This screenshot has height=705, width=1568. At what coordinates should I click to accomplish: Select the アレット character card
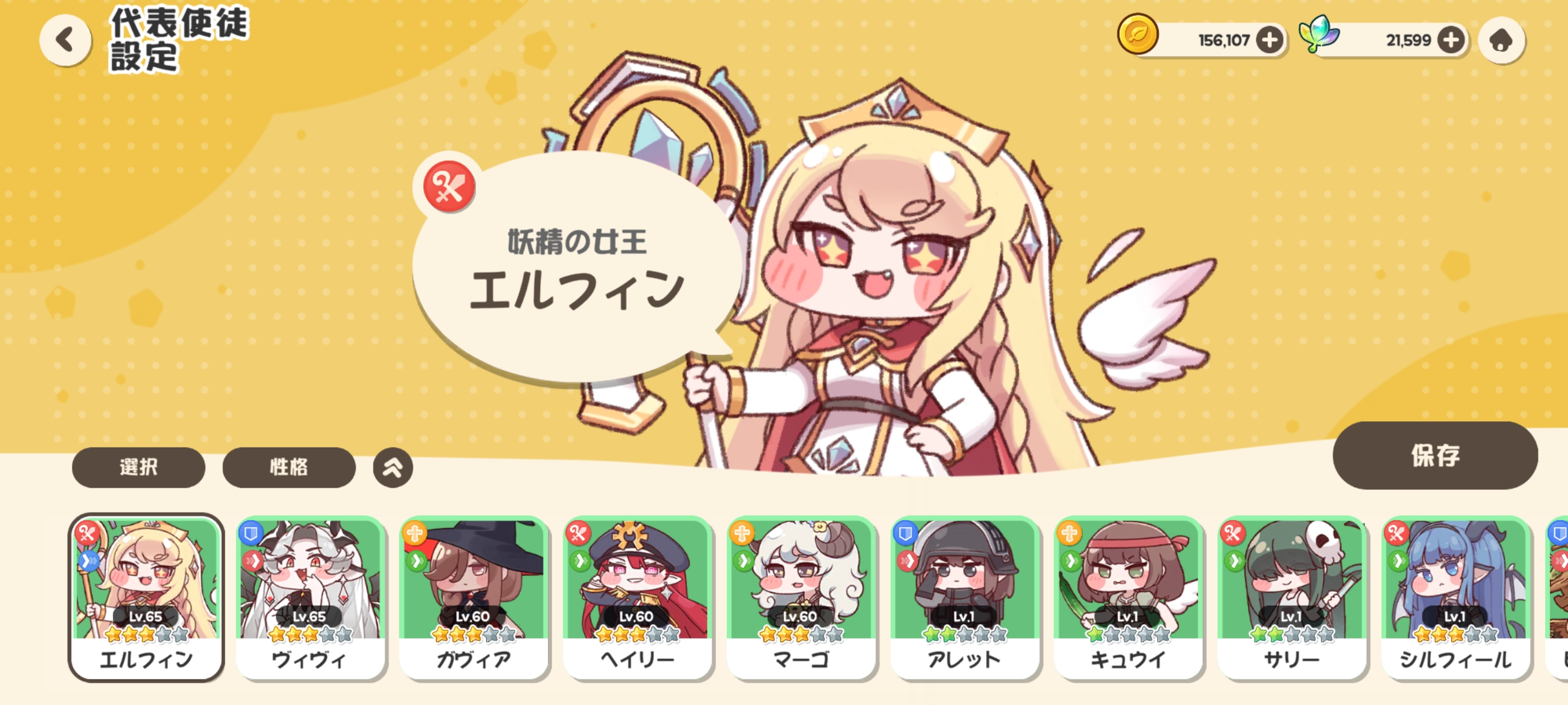pos(965,598)
